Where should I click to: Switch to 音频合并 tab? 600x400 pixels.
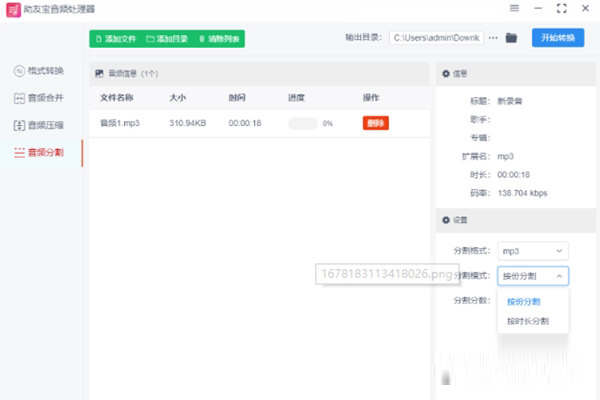39,98
